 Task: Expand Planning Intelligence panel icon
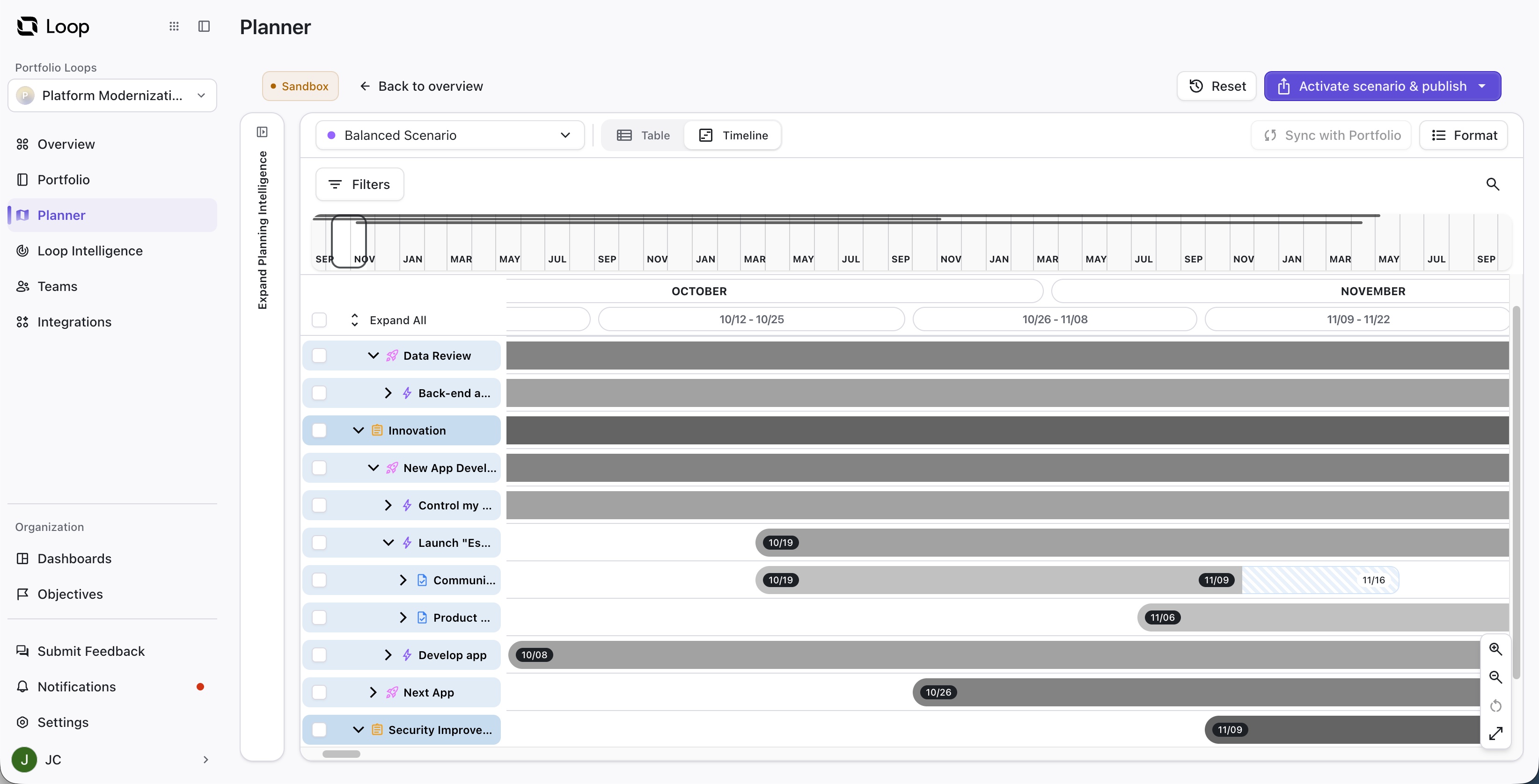pos(262,132)
